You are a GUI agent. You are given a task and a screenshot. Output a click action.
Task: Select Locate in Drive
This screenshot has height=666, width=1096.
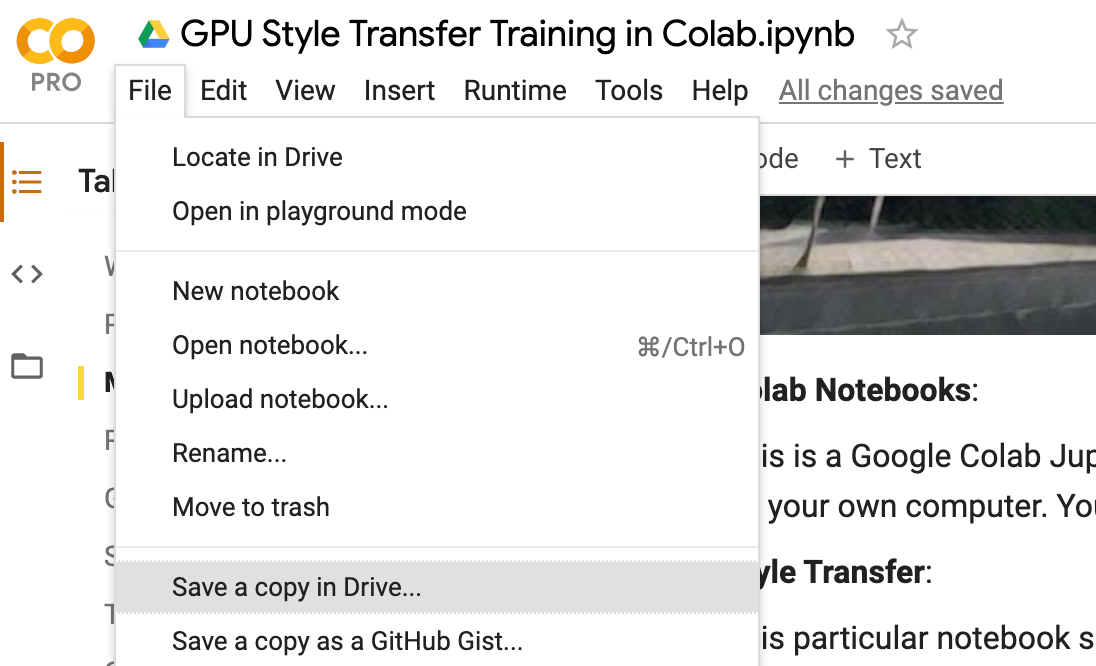[x=257, y=157]
